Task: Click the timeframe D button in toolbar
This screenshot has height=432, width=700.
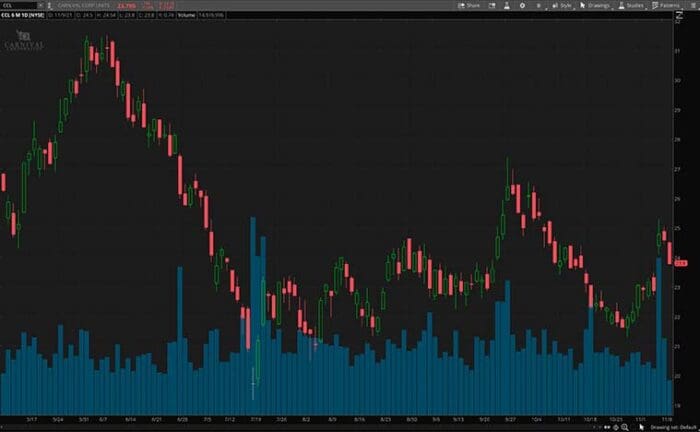Action: pyautogui.click(x=538, y=5)
